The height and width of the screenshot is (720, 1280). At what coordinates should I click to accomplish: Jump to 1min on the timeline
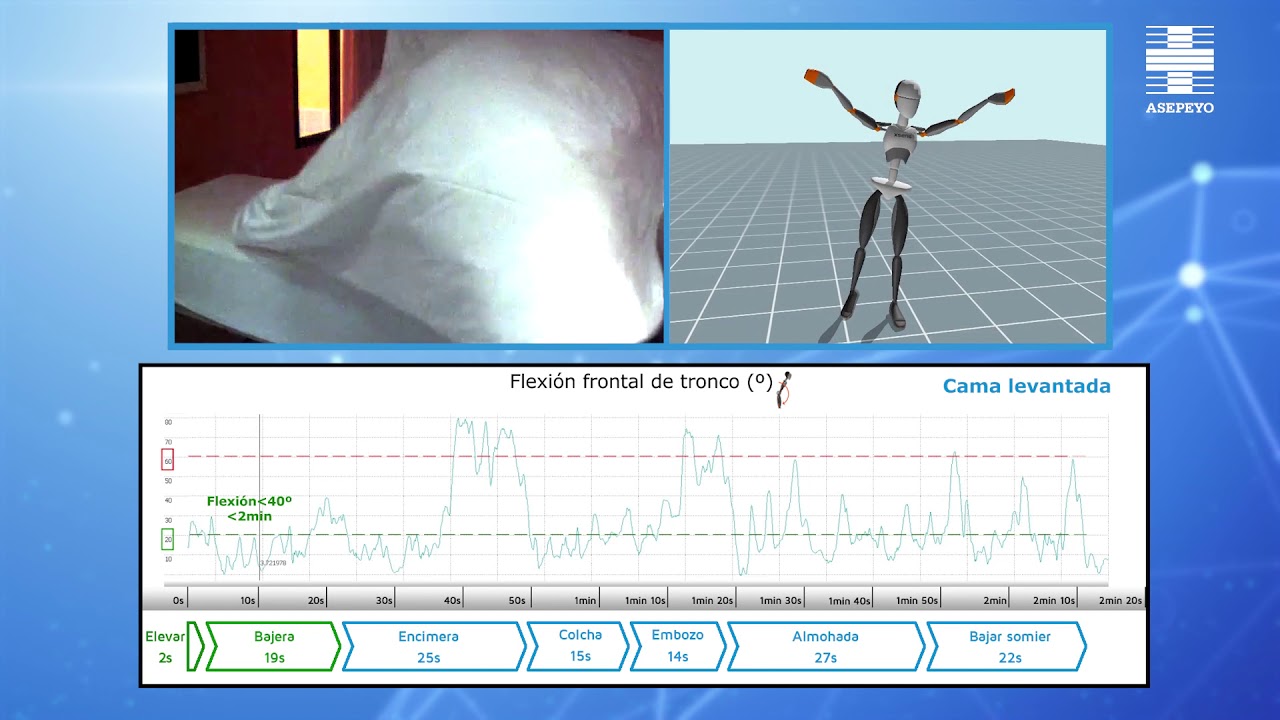[585, 601]
